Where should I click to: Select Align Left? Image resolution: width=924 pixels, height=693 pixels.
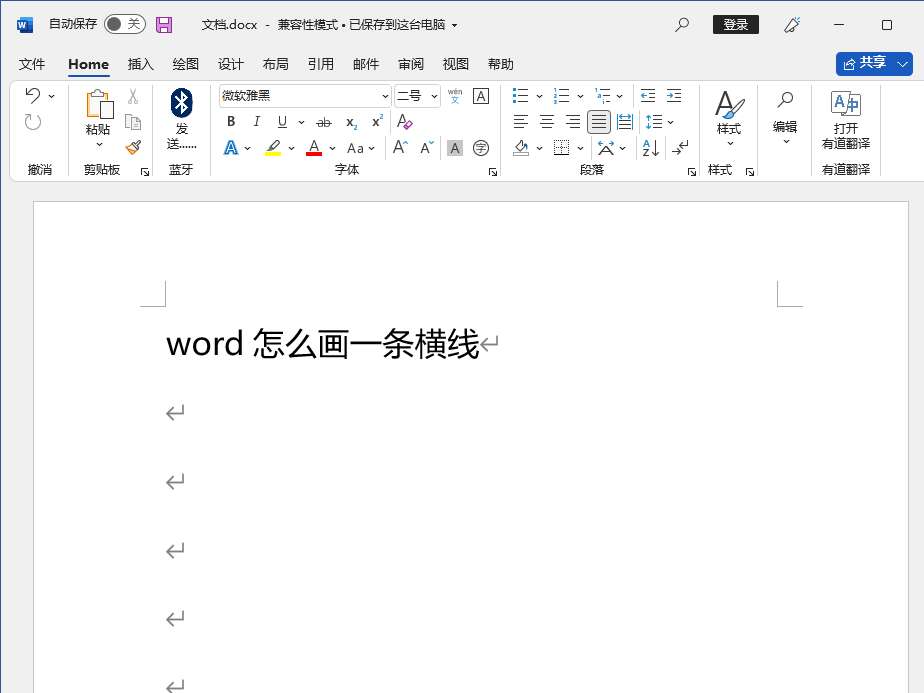click(520, 122)
